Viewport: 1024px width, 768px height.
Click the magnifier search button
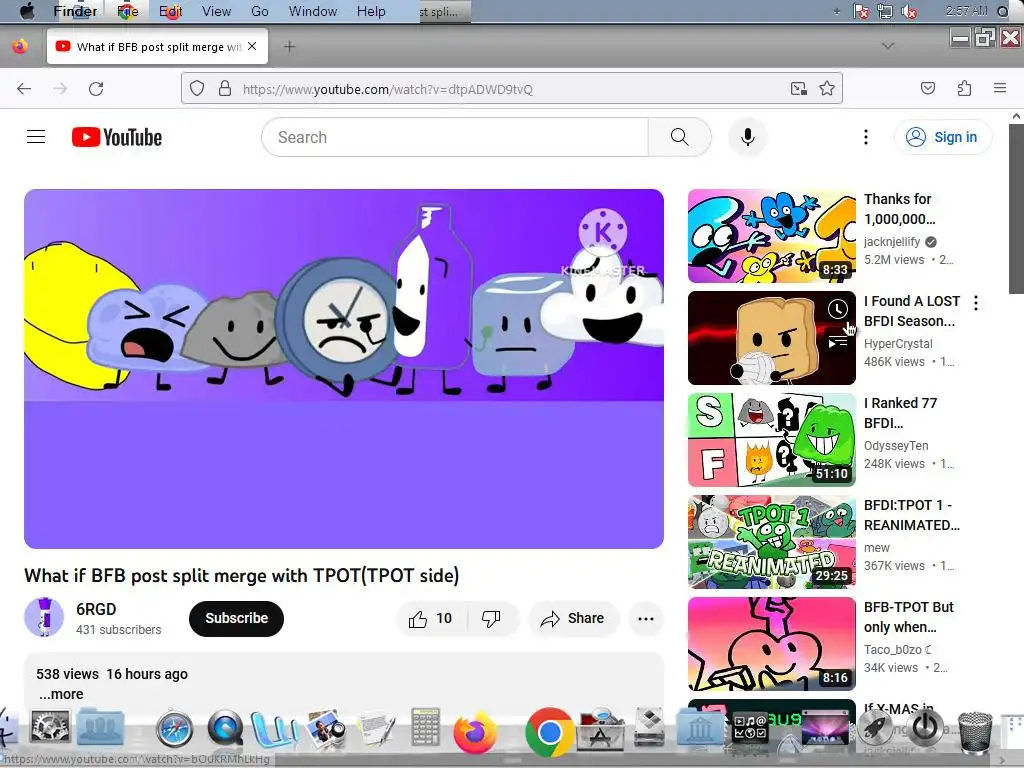click(679, 137)
